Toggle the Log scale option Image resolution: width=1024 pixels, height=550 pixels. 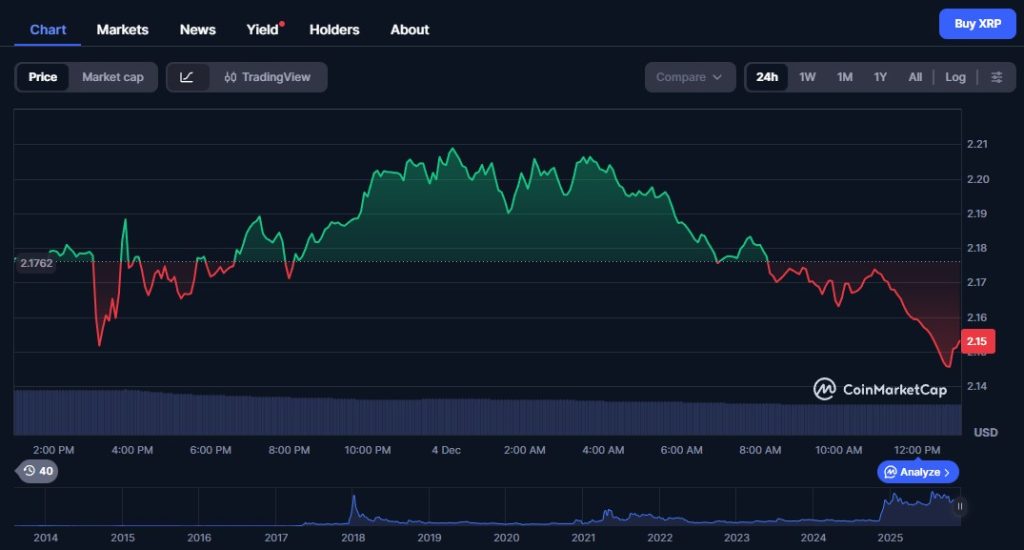pos(955,77)
